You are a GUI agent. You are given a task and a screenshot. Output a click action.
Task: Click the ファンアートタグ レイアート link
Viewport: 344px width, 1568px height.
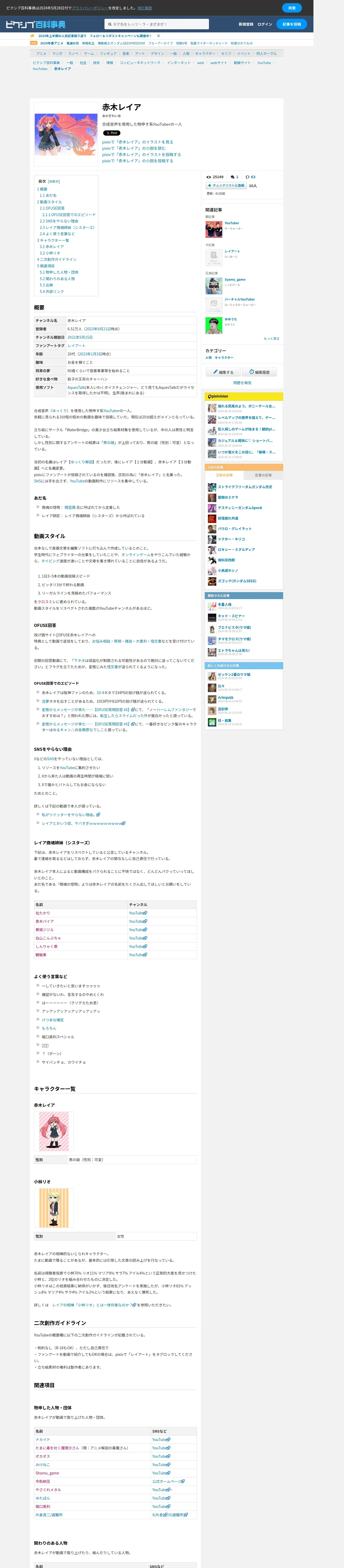[77, 346]
